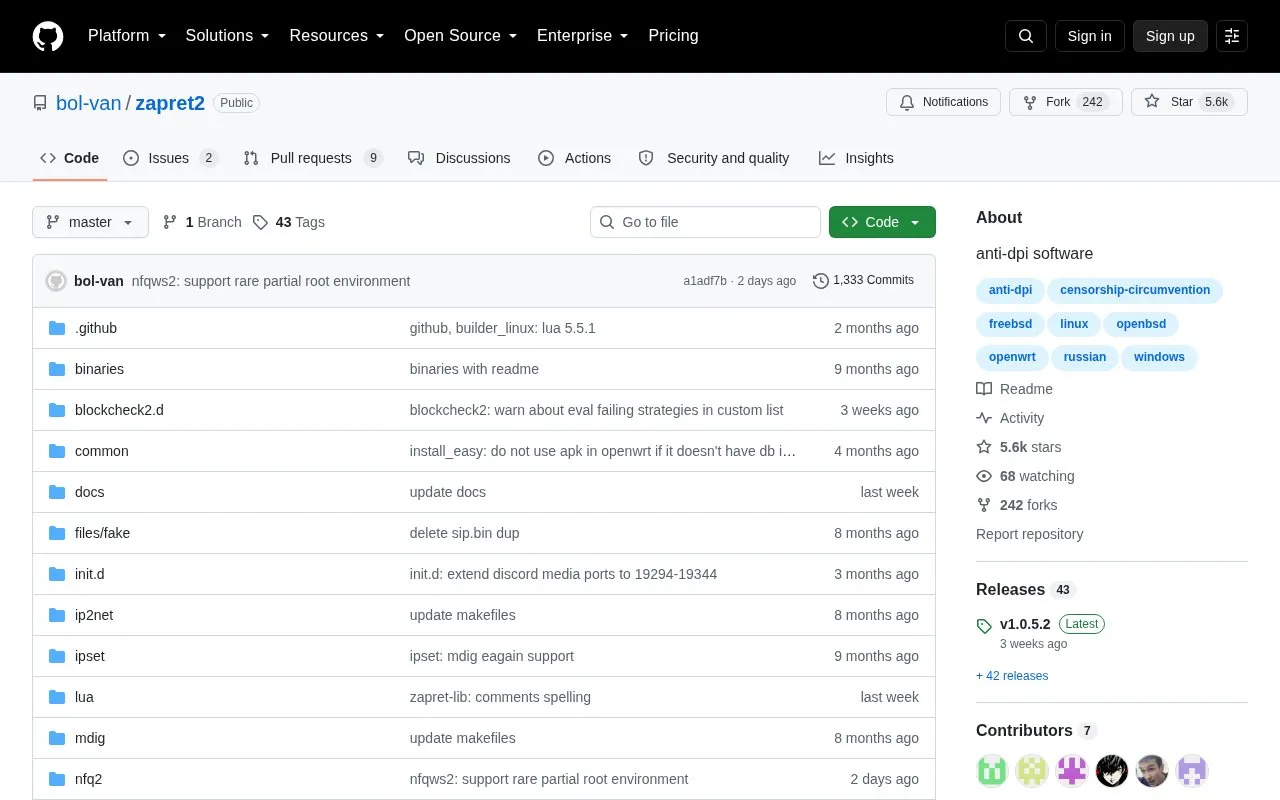Open the green Code dropdown
This screenshot has width=1280, height=800.
pyautogui.click(x=882, y=222)
